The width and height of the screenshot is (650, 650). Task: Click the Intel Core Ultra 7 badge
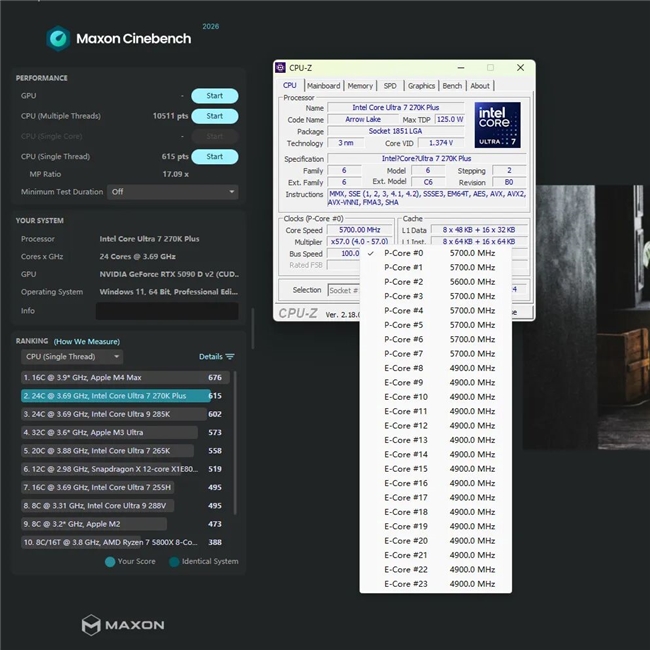coord(497,124)
